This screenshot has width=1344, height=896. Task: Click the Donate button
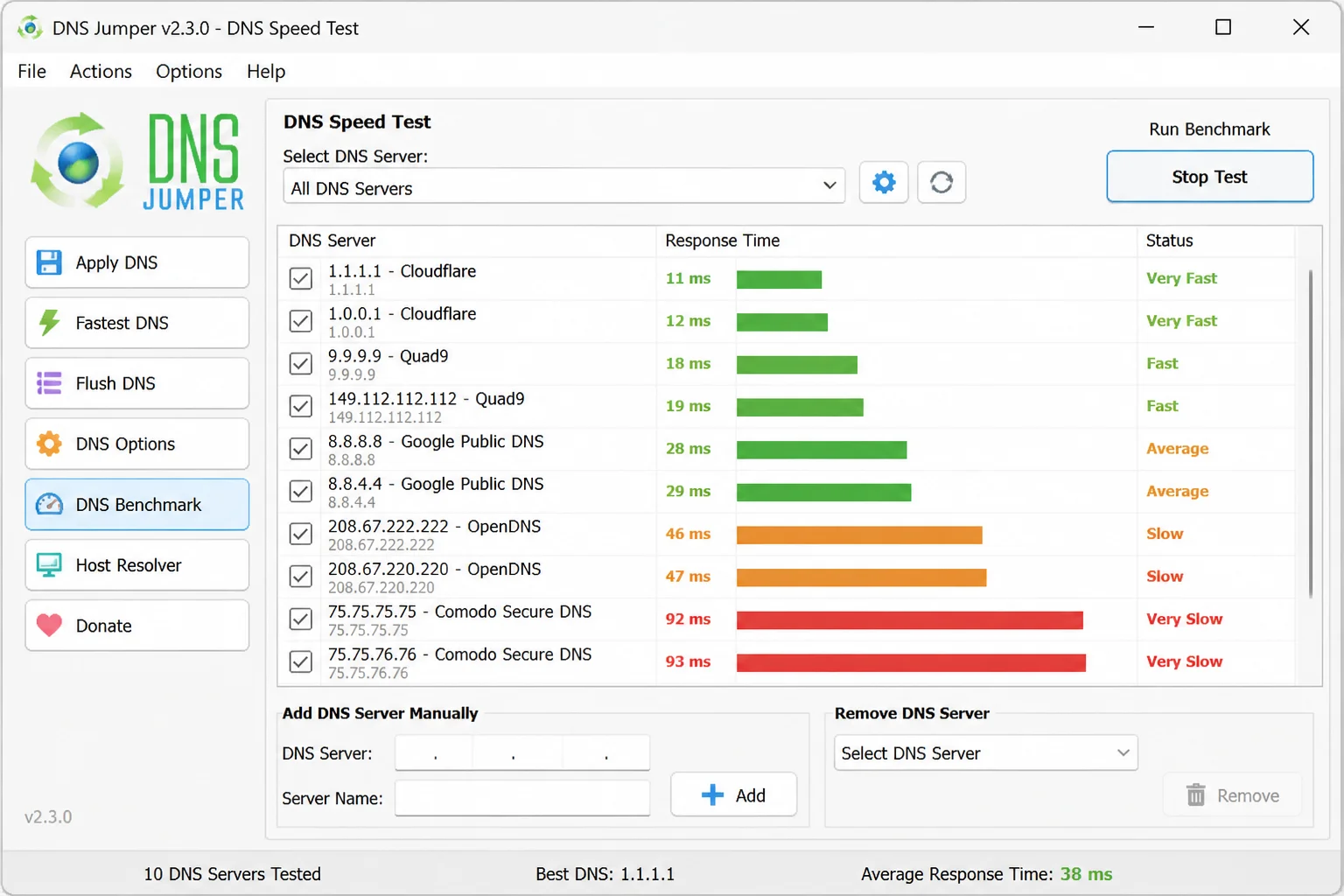(137, 625)
